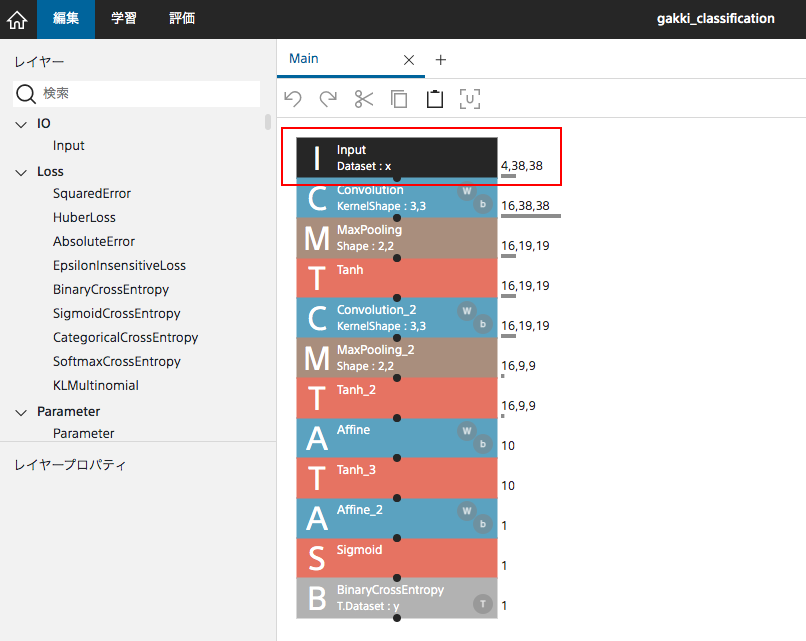Switch to the 評価 tab
Screen dimensions: 806x641
point(182,18)
